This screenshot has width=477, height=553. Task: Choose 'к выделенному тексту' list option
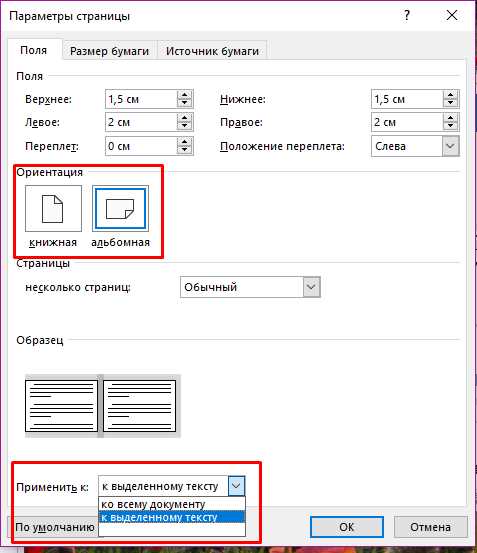(172, 517)
